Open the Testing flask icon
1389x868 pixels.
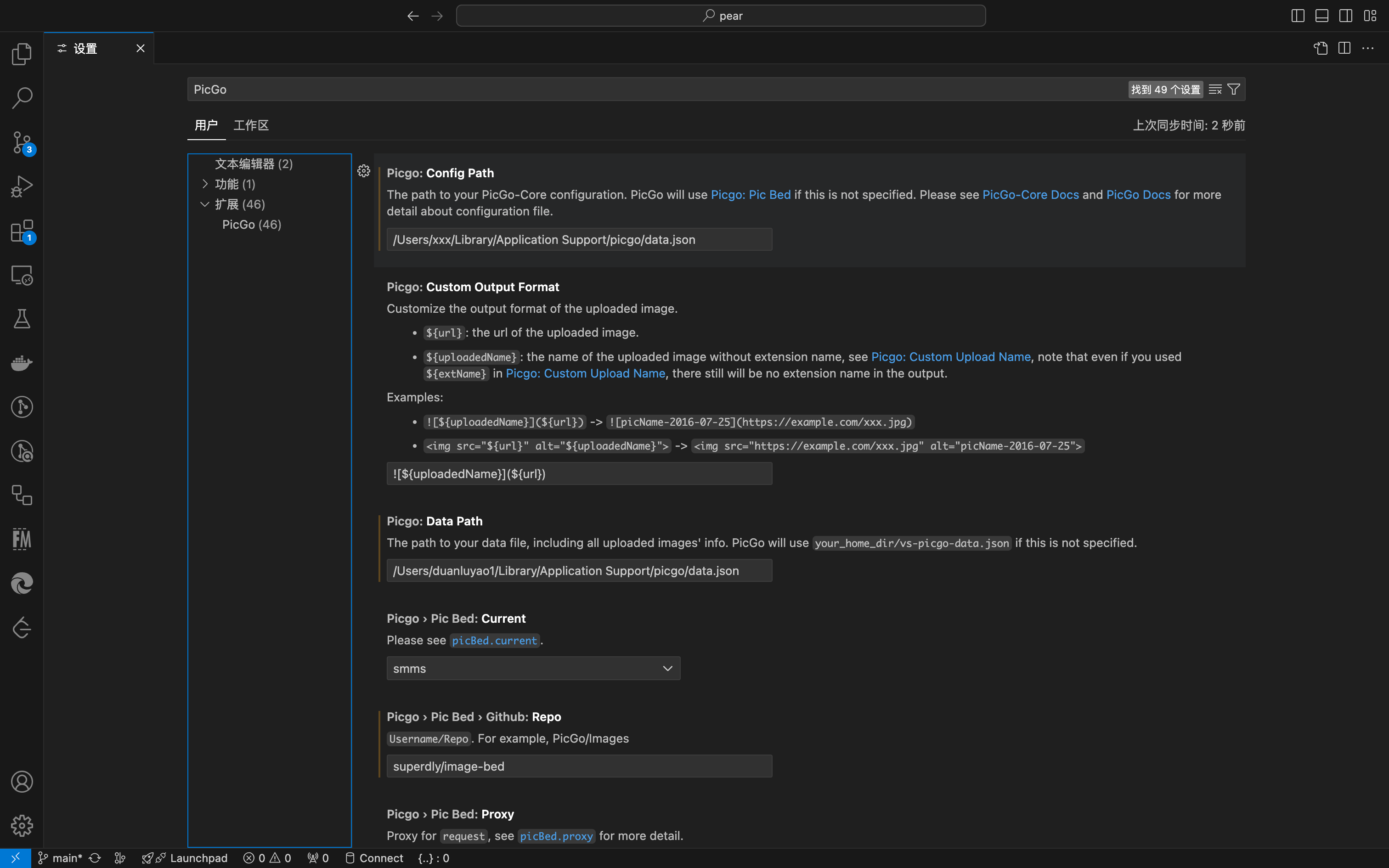[x=22, y=319]
